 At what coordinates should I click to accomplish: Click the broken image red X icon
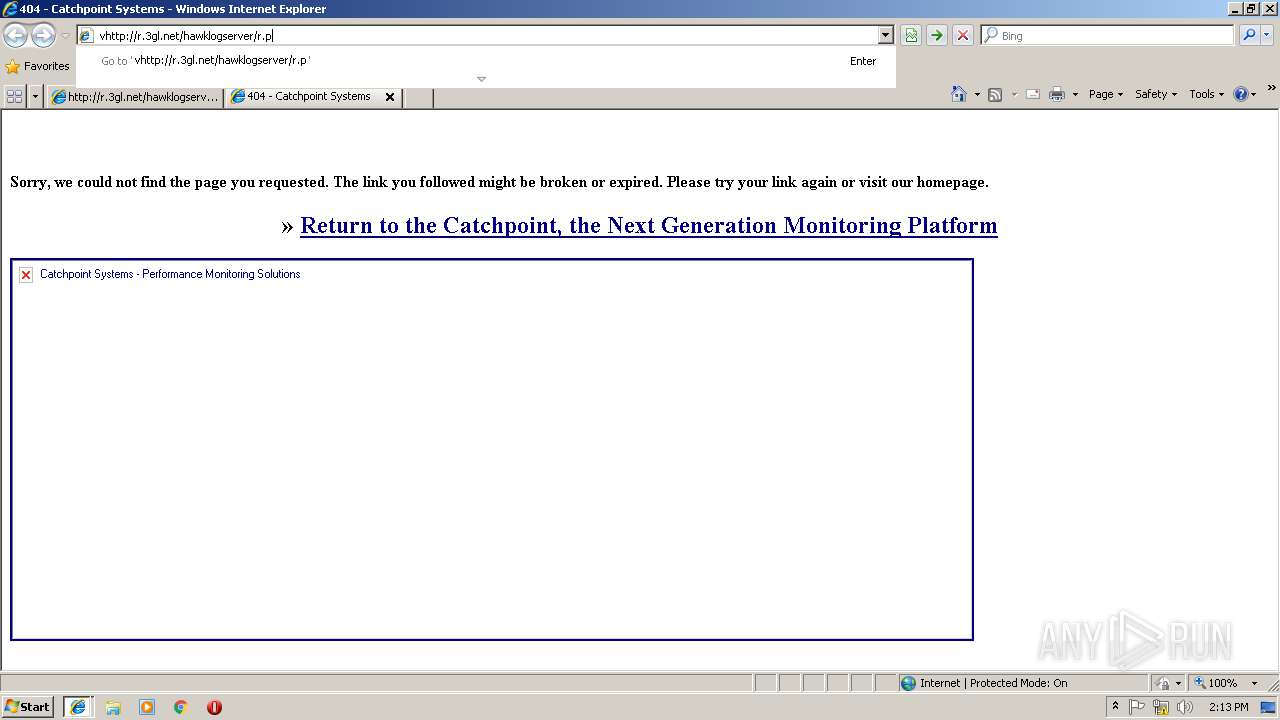coord(26,275)
